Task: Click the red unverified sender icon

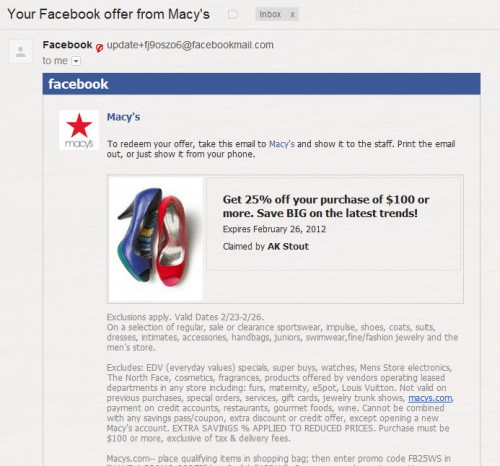Action: pyautogui.click(x=99, y=48)
